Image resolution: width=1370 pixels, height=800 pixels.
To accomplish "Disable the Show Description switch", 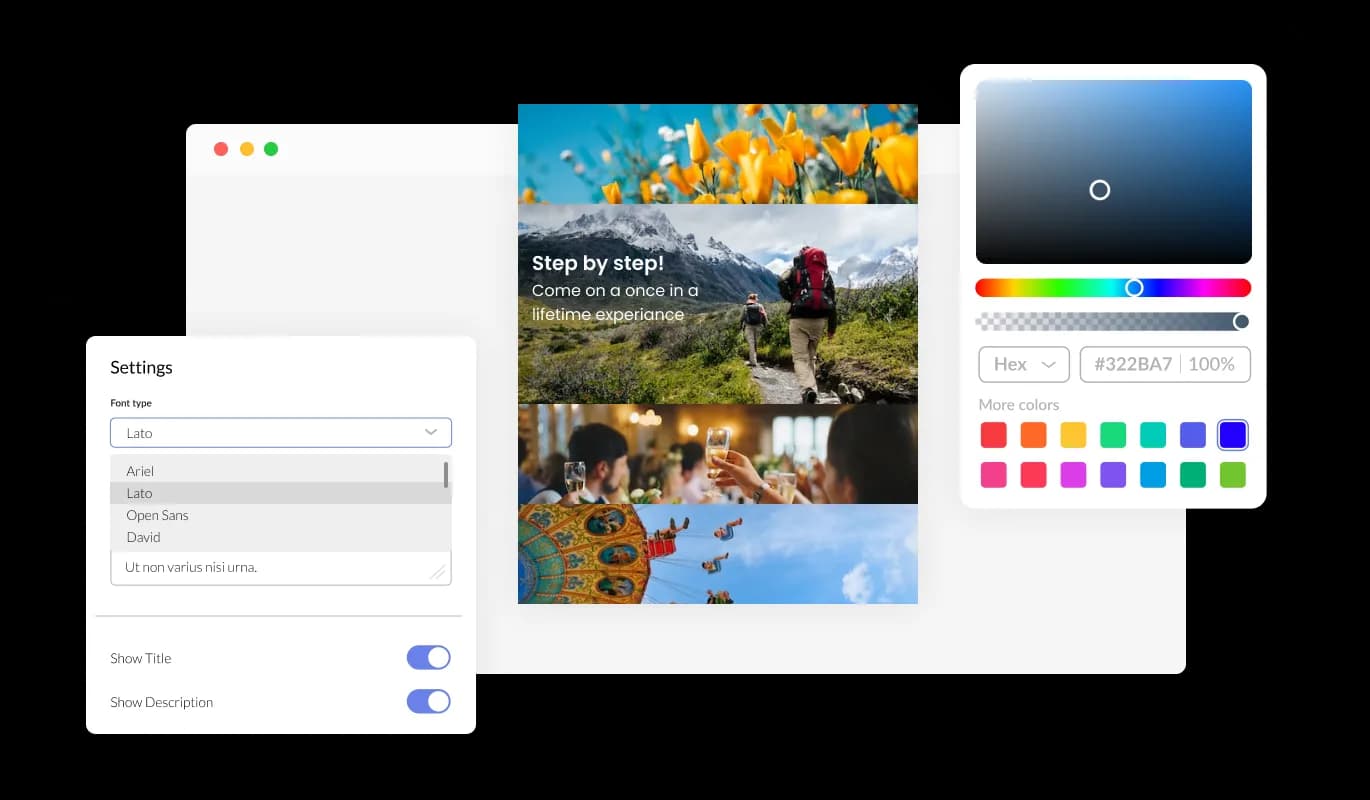I will (428, 702).
